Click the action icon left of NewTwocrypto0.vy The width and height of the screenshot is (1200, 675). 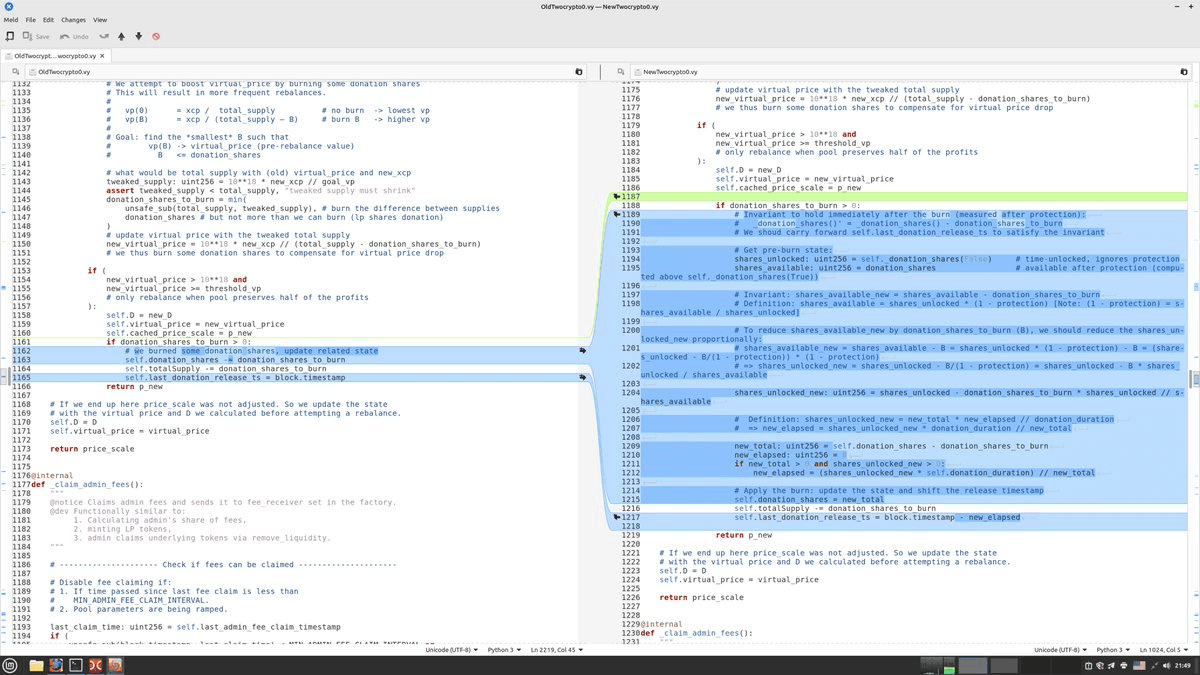(621, 72)
